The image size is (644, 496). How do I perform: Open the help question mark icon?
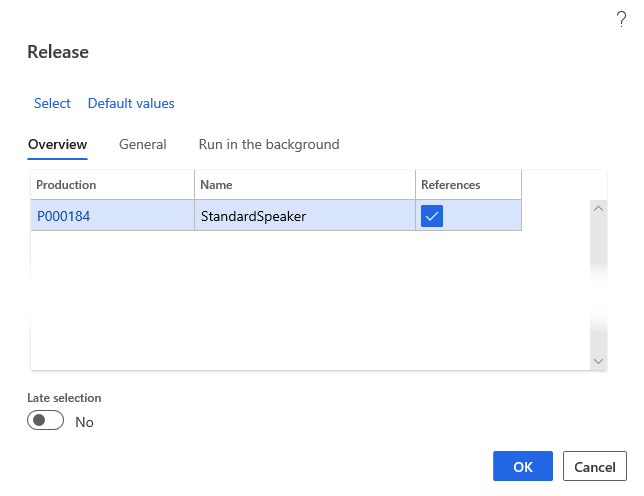point(621,19)
